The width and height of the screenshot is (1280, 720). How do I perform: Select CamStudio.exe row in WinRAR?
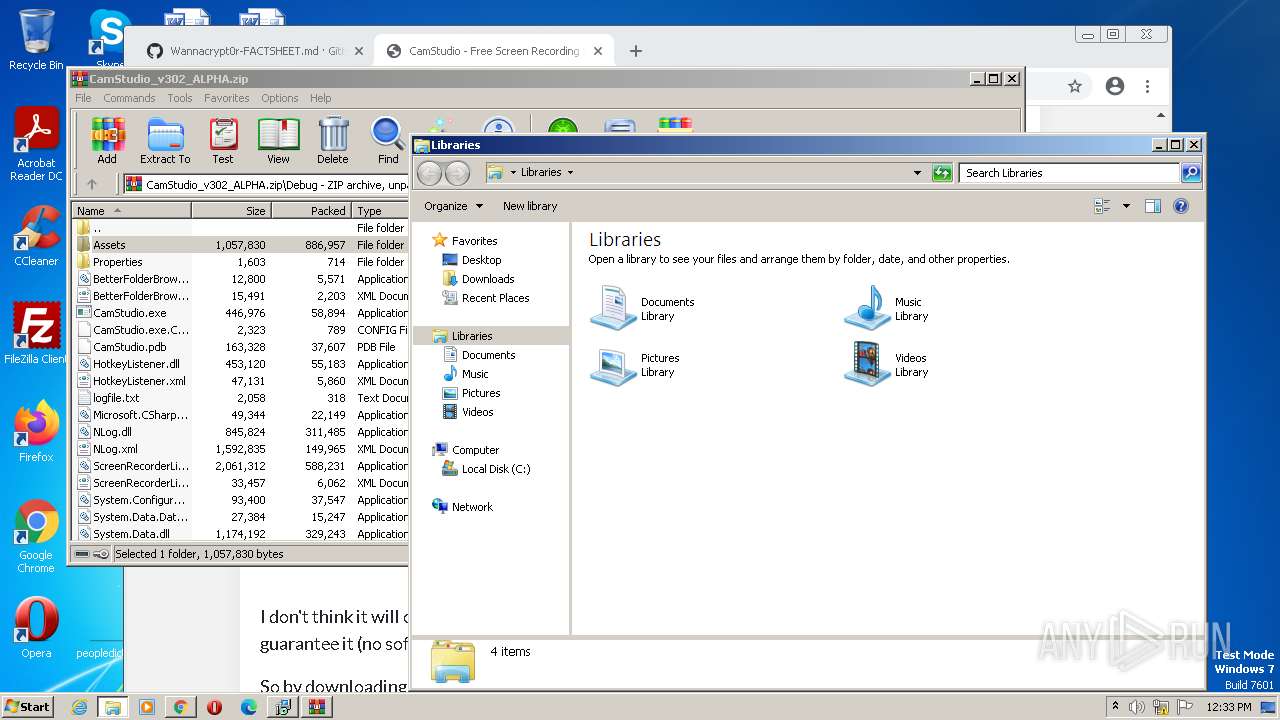click(x=240, y=313)
